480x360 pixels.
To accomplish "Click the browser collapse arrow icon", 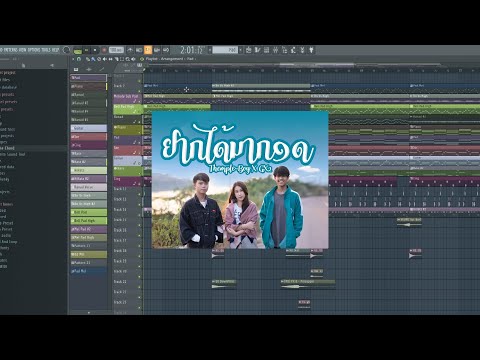I will [x=52, y=65].
